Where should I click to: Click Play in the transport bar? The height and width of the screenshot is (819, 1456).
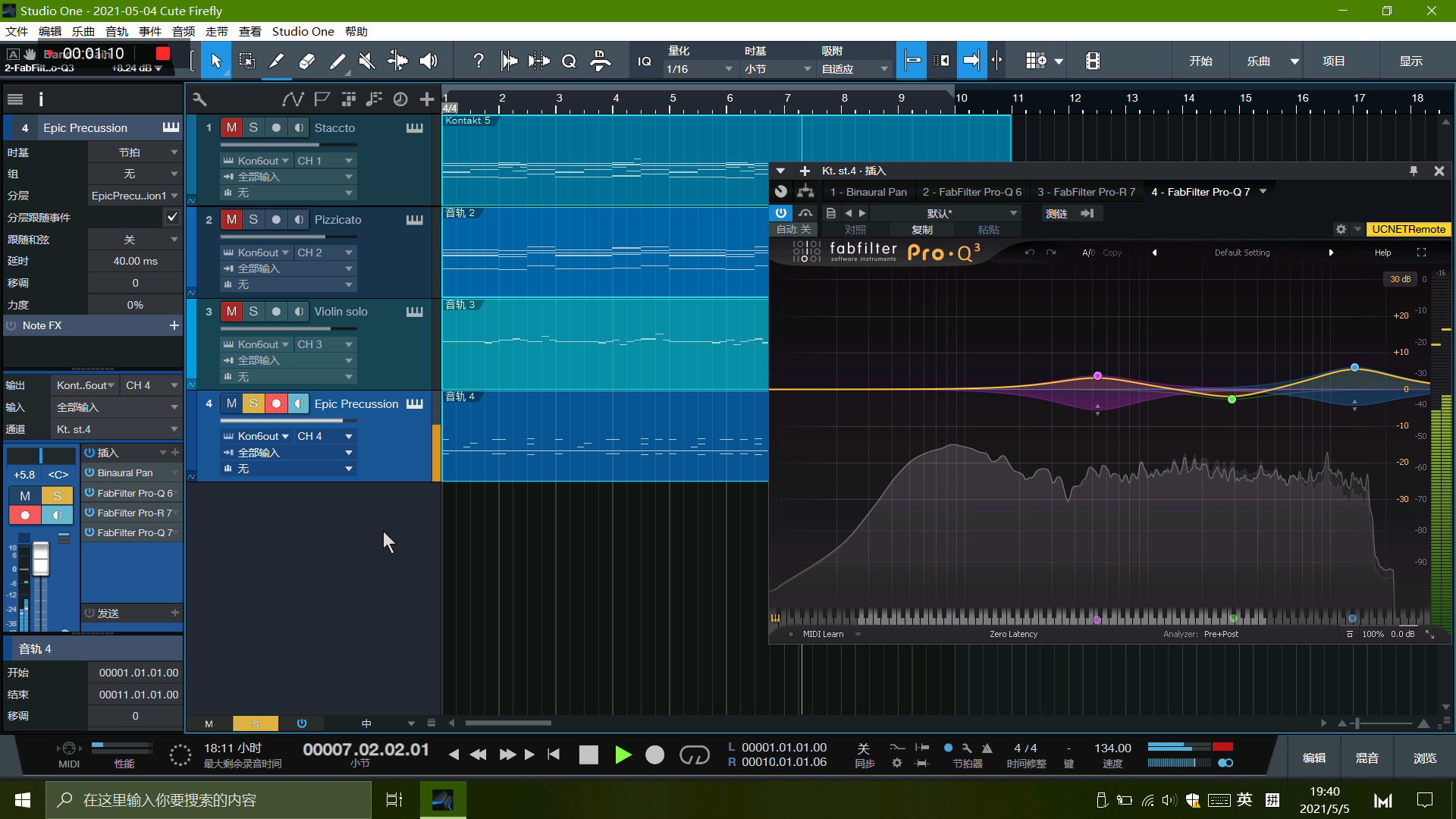pos(623,755)
